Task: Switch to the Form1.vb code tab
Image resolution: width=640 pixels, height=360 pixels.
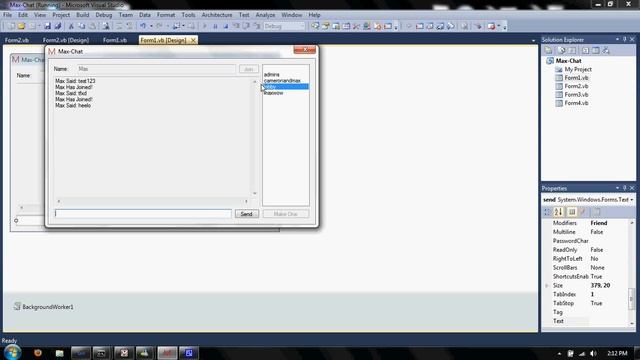Action: pos(115,40)
